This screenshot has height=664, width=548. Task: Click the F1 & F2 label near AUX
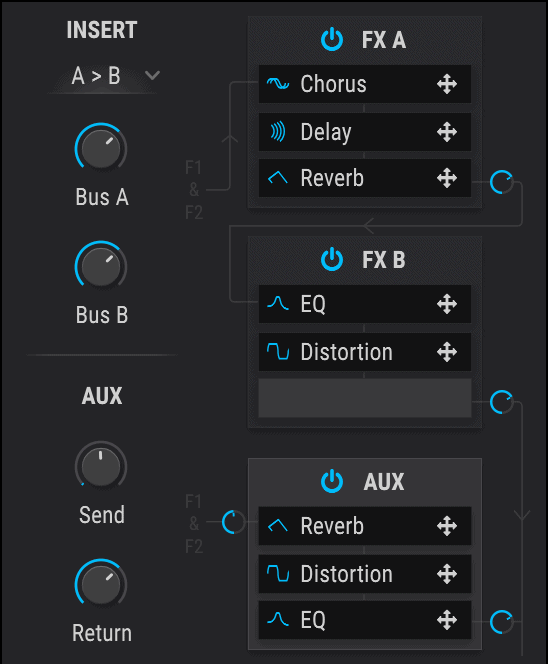click(x=194, y=524)
